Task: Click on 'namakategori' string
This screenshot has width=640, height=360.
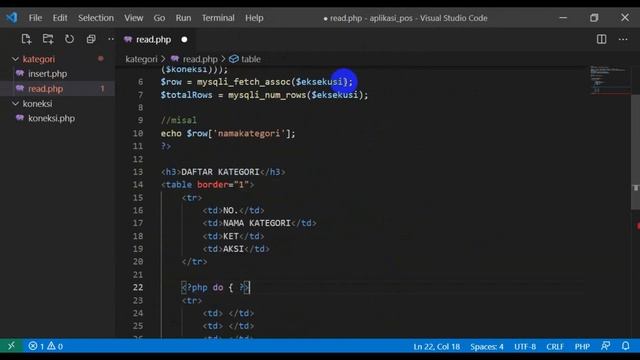Action: pos(249,133)
